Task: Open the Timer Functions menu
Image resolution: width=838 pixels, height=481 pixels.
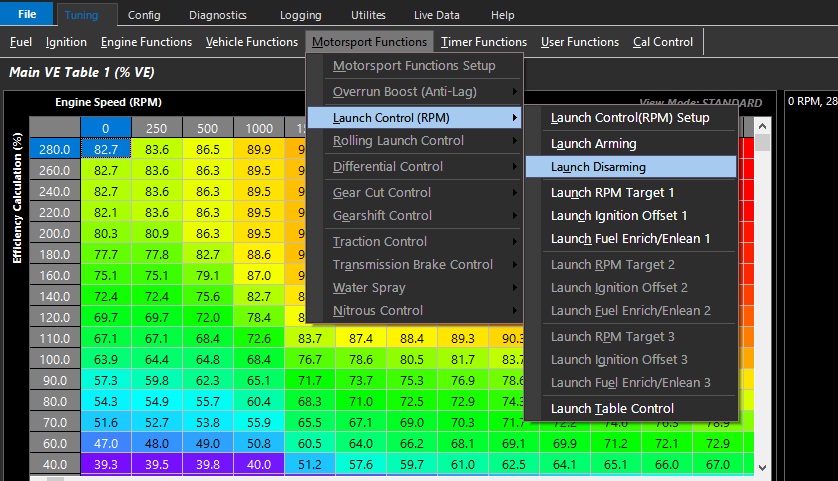Action: (x=484, y=42)
